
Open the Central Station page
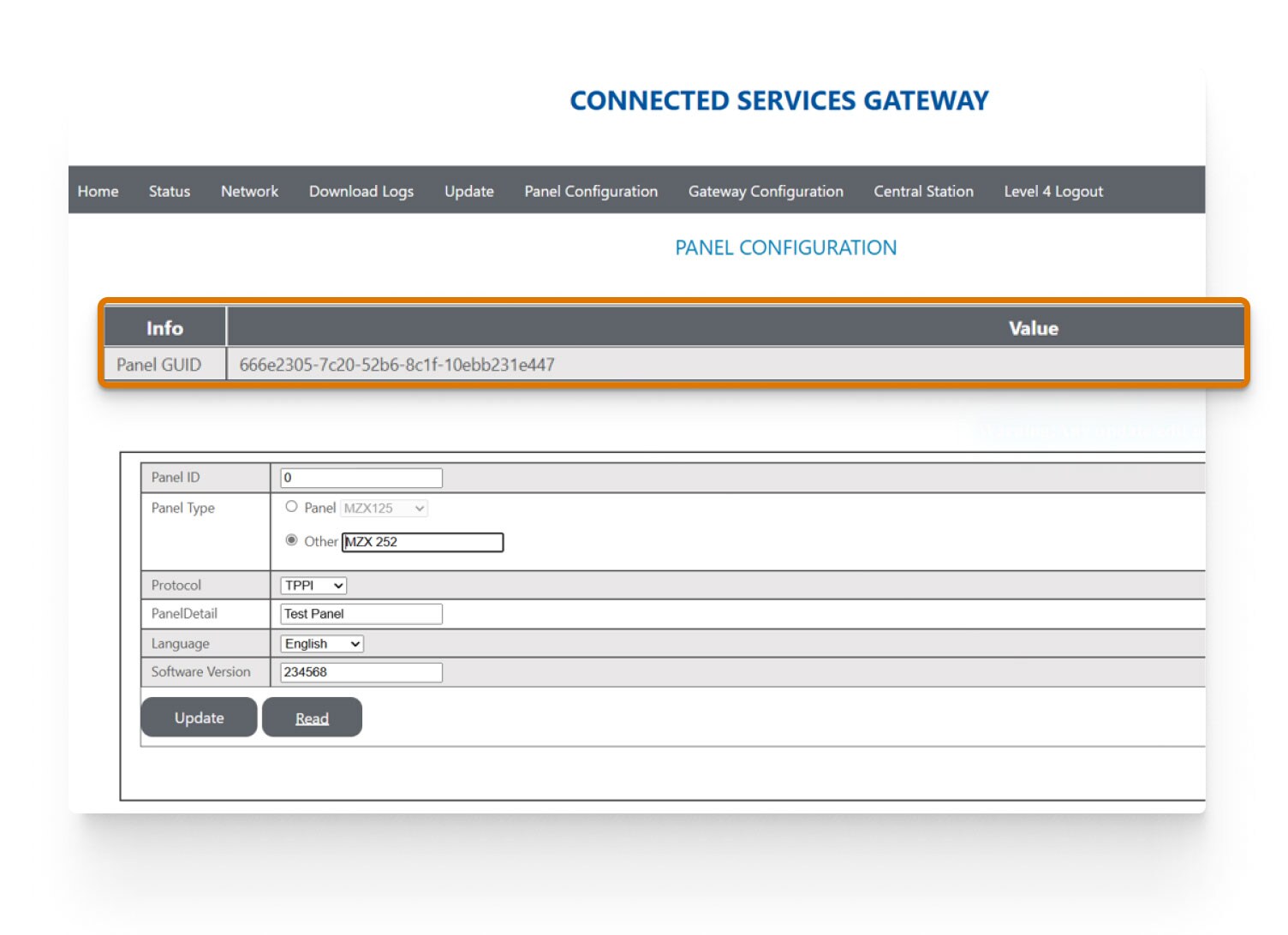point(923,191)
